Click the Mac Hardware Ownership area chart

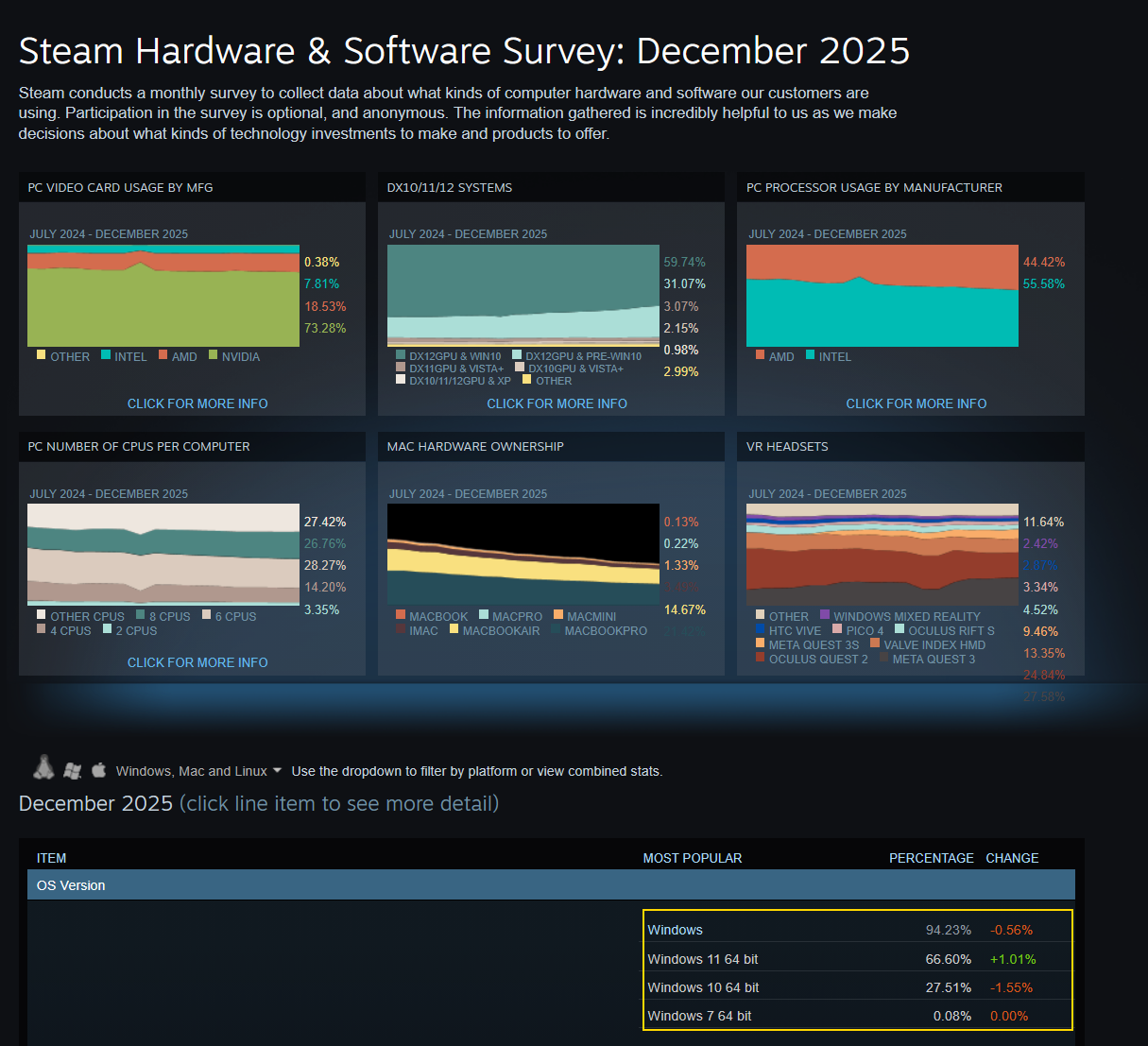point(523,555)
